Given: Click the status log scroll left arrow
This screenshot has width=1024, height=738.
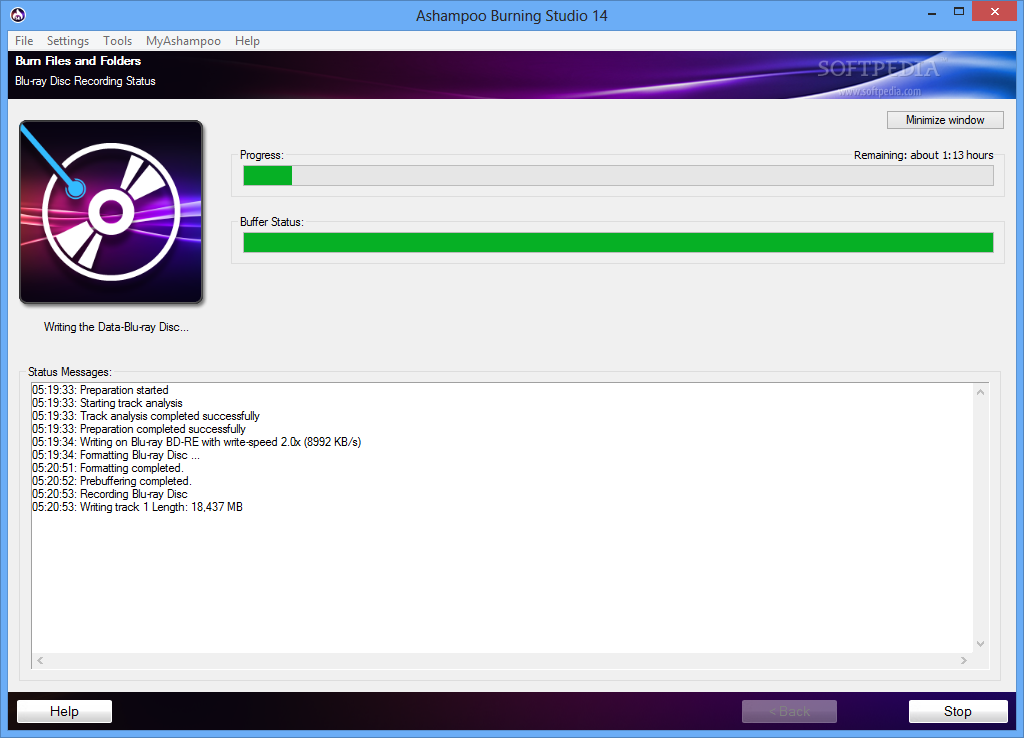Looking at the screenshot, I should 40,660.
